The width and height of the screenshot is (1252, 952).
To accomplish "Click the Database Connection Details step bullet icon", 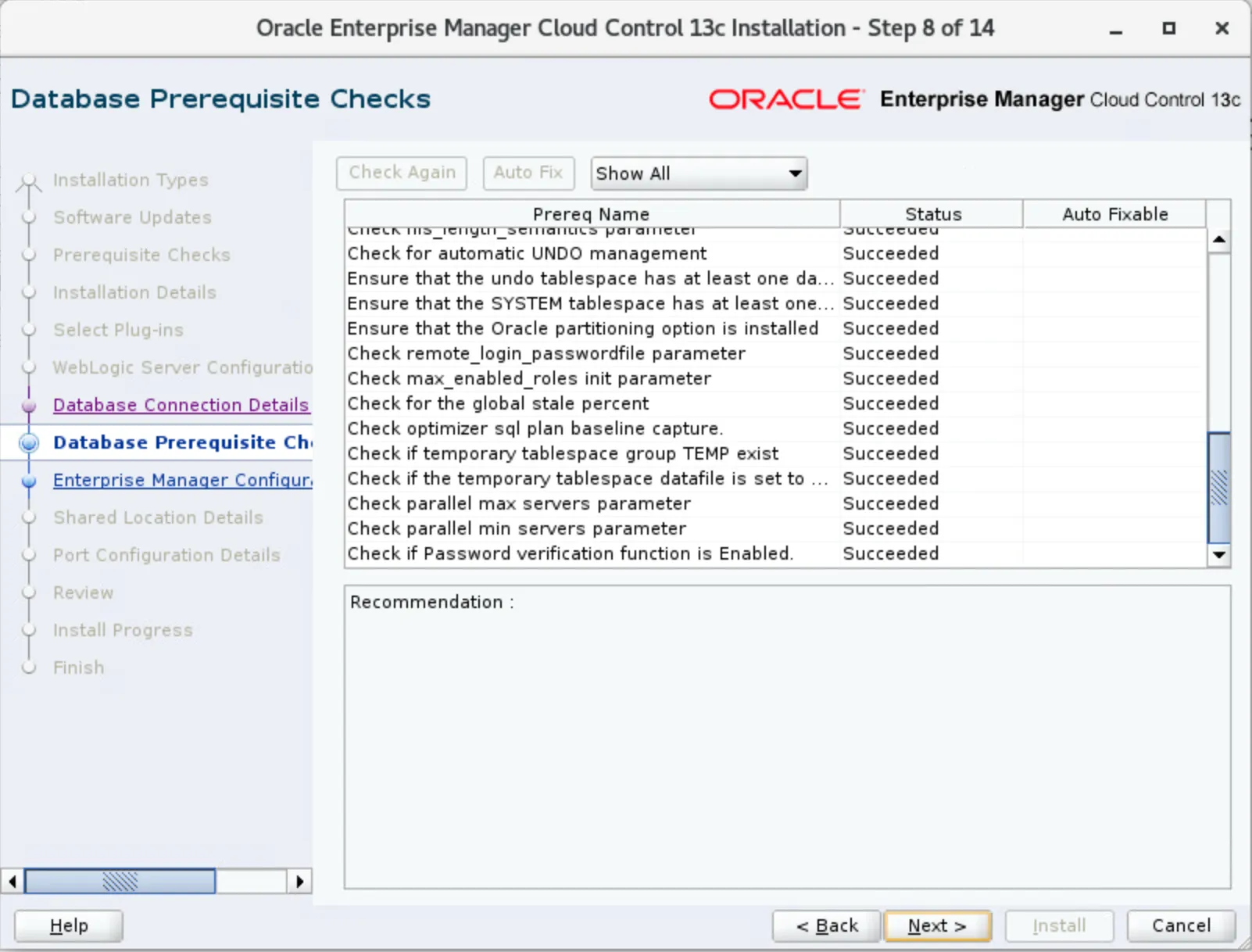I will pyautogui.click(x=29, y=406).
